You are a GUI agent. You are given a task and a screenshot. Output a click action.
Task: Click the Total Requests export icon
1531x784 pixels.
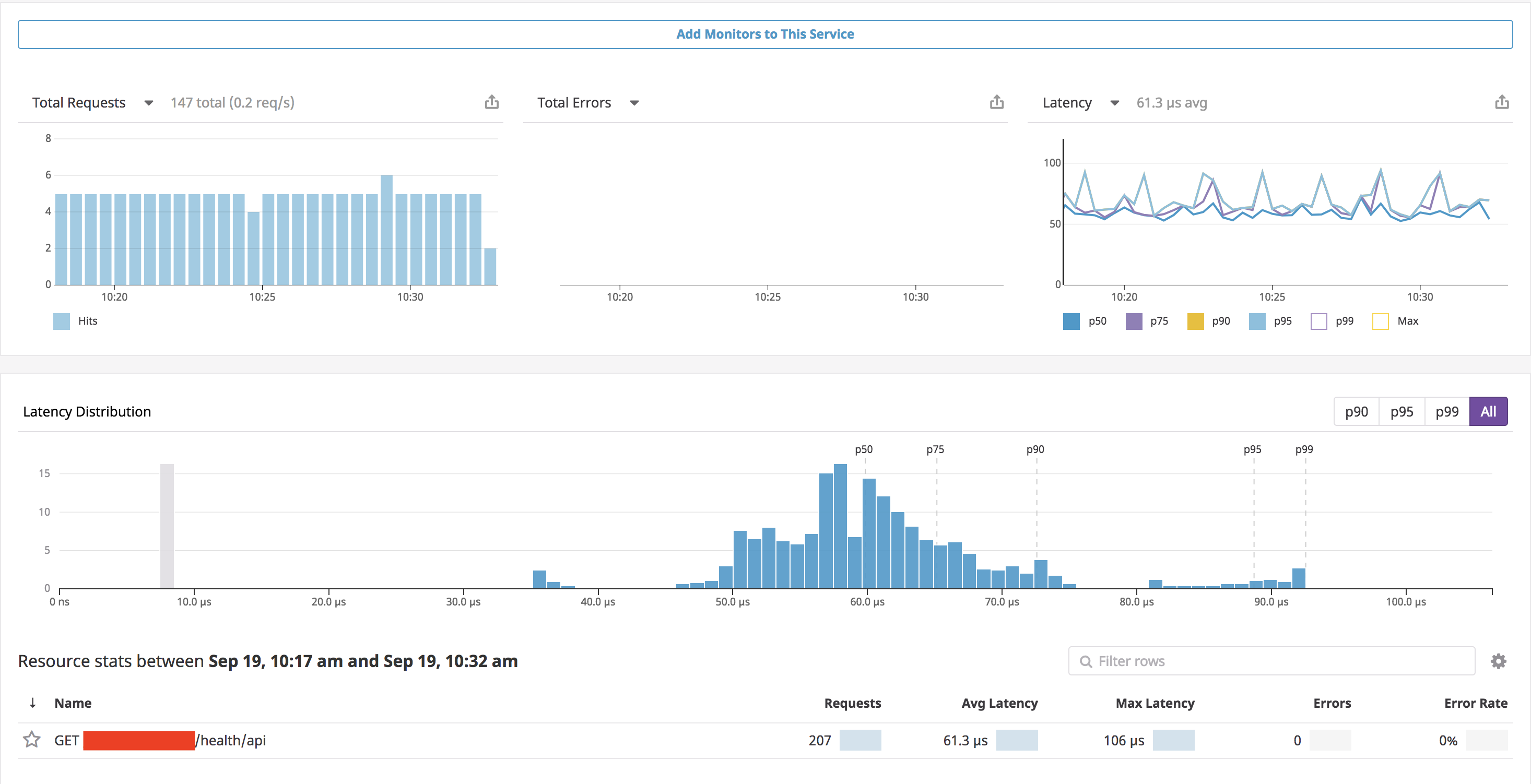coord(491,102)
